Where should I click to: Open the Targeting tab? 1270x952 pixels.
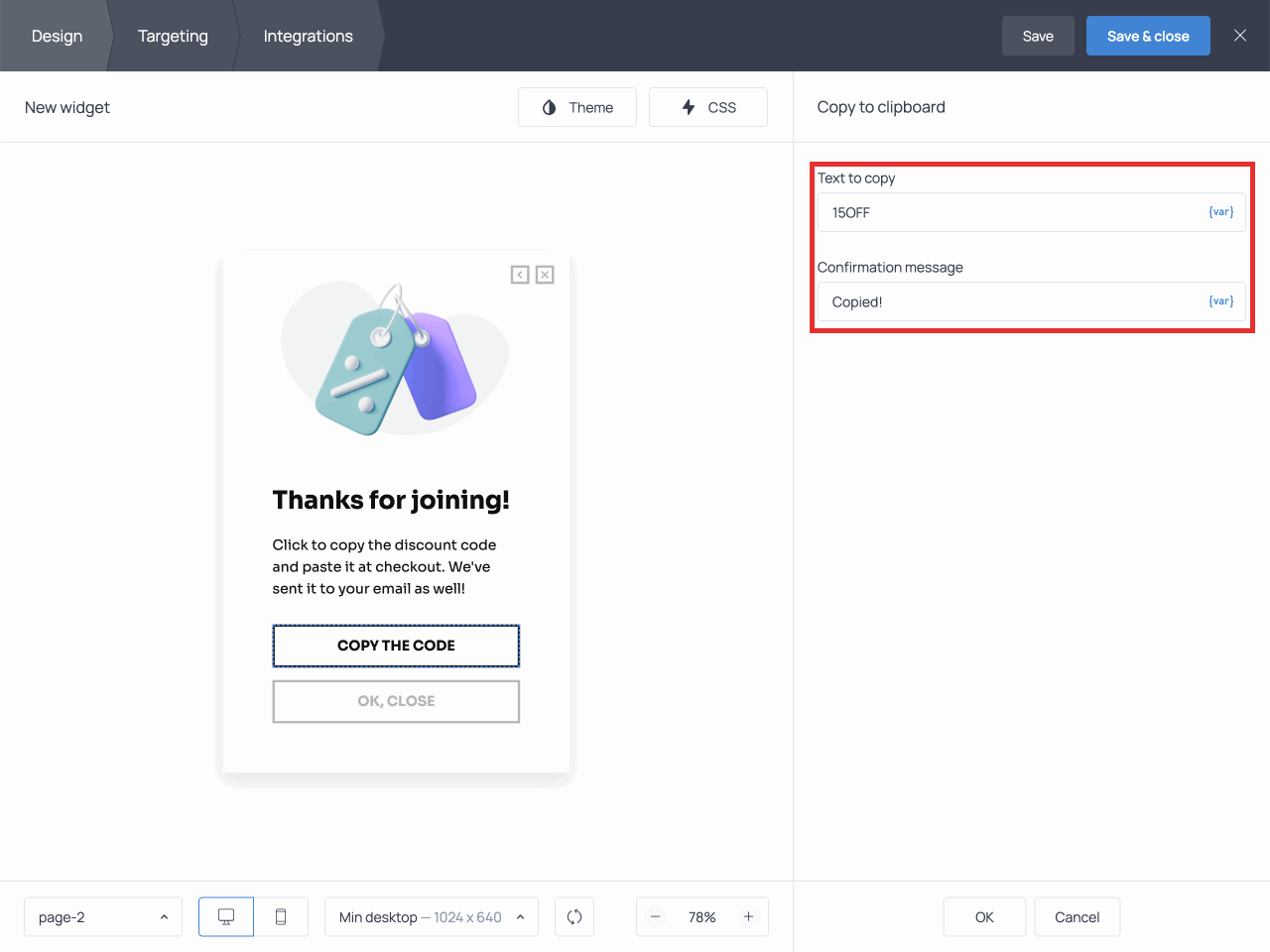[x=173, y=36]
